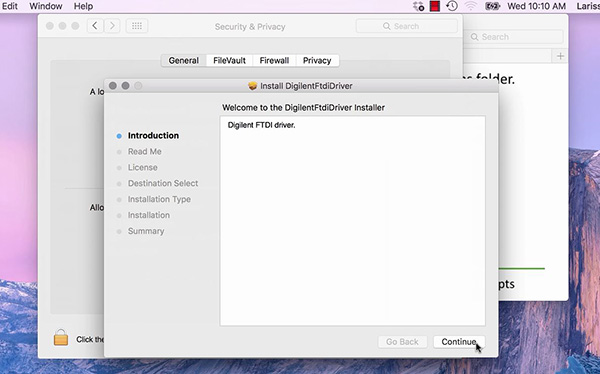This screenshot has height=374, width=600.
Task: Click the plus button in rear window
Action: click(x=560, y=56)
